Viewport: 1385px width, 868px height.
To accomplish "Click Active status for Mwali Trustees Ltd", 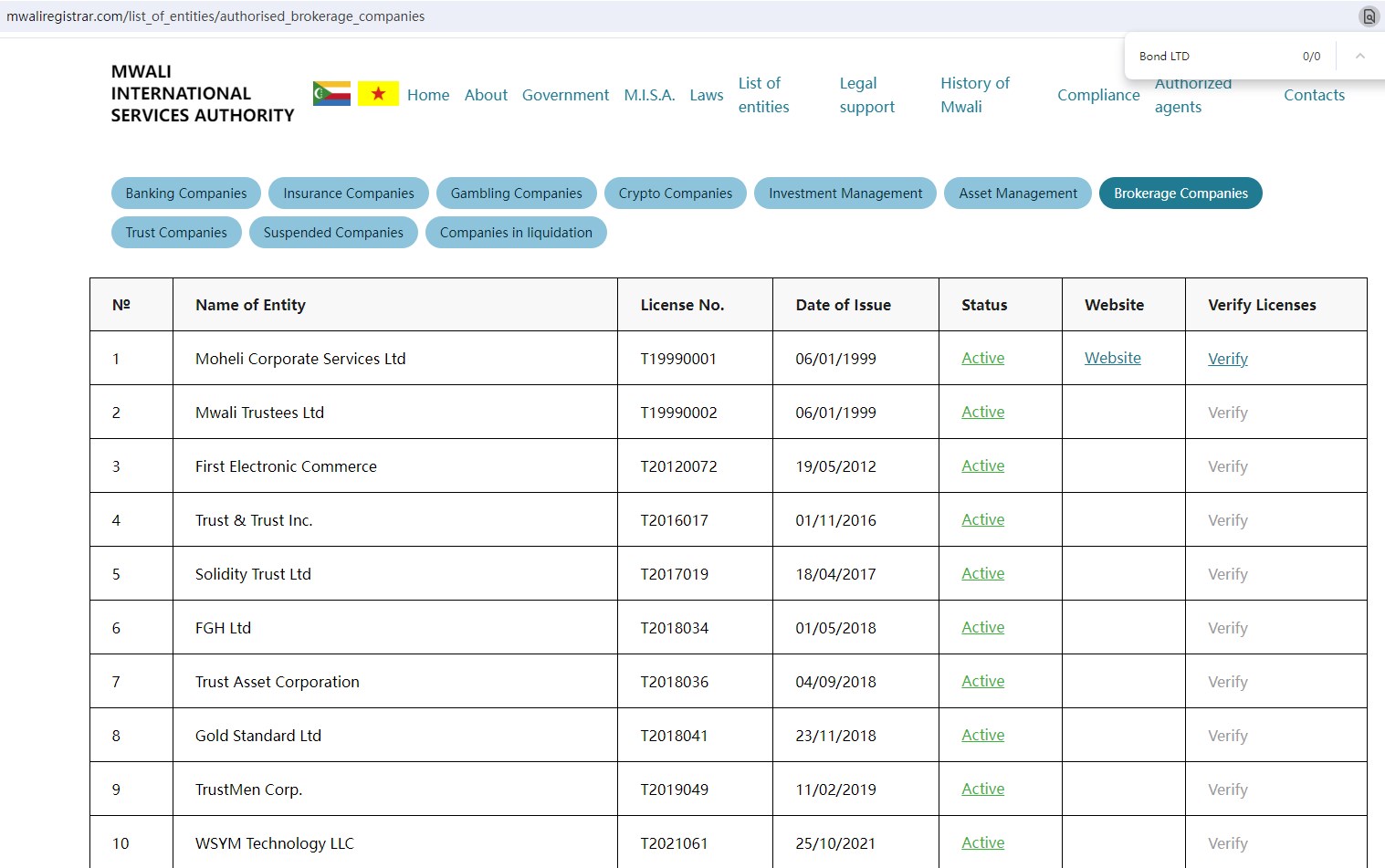I will (x=982, y=412).
